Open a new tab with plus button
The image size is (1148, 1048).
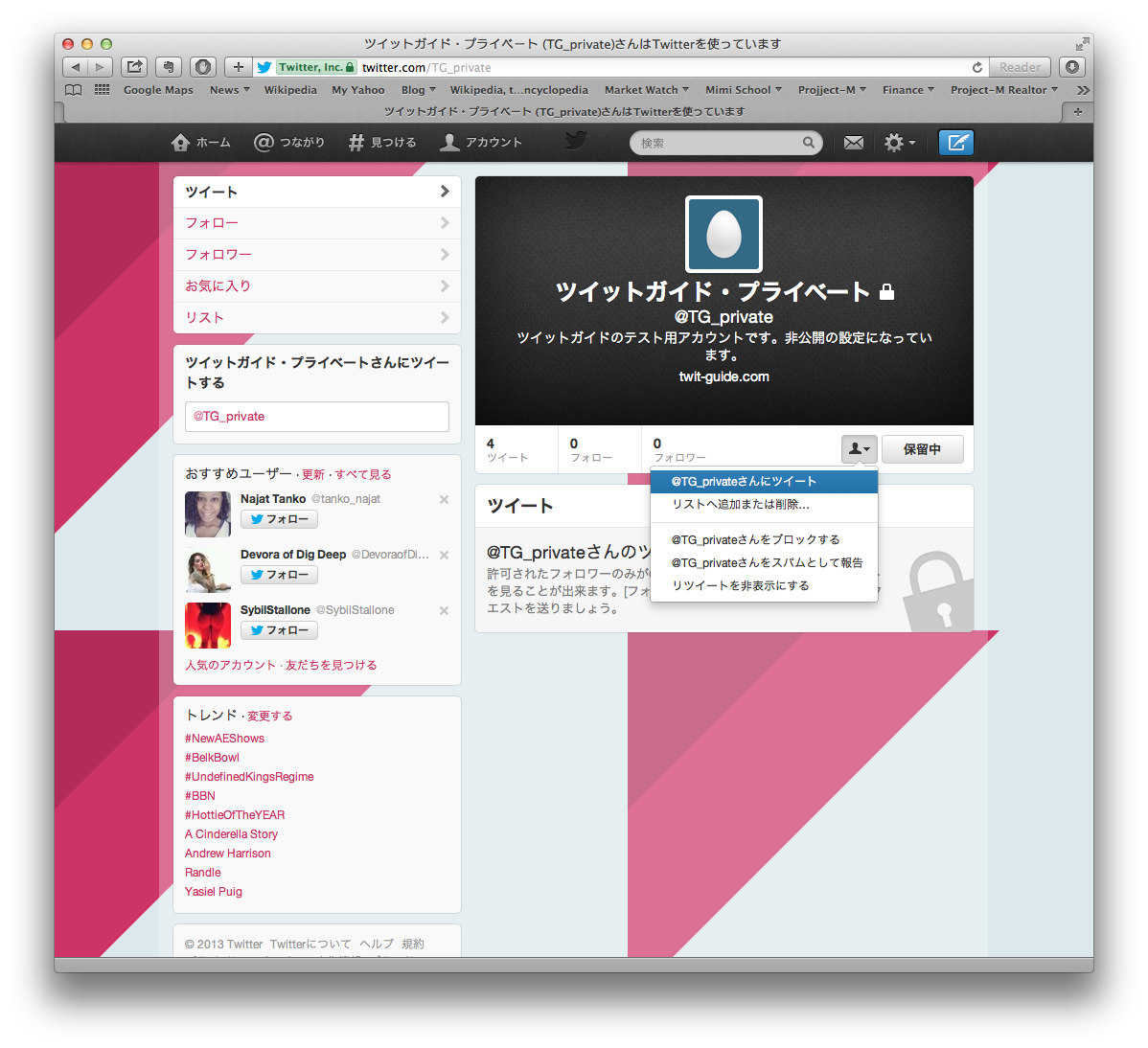(1077, 112)
